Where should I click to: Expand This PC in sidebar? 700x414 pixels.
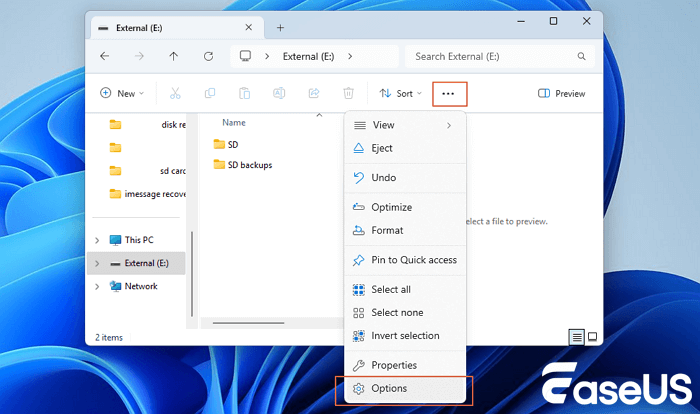coord(97,240)
